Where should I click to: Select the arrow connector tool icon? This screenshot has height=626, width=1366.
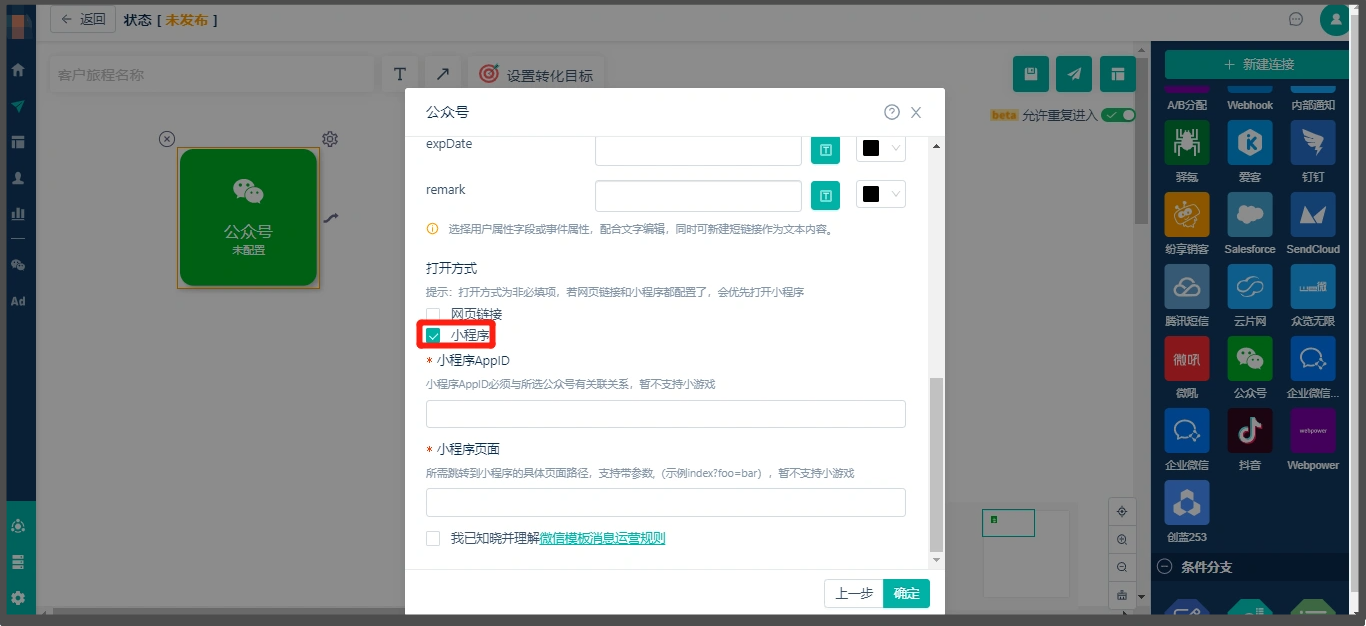click(x=443, y=74)
